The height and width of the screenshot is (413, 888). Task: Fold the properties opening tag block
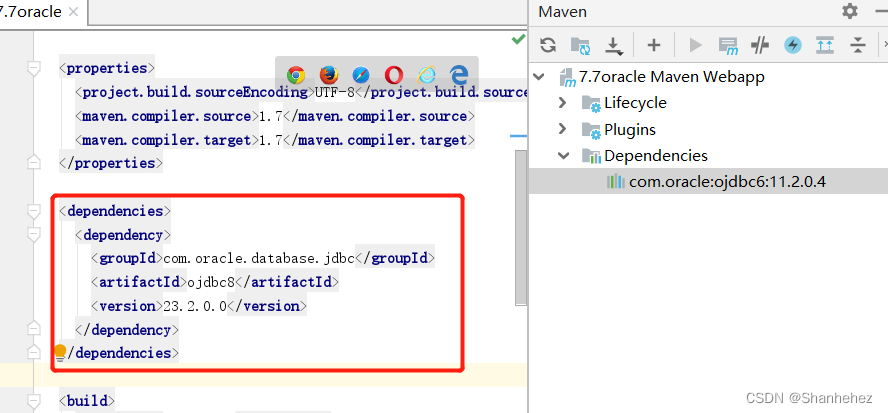coord(34,69)
